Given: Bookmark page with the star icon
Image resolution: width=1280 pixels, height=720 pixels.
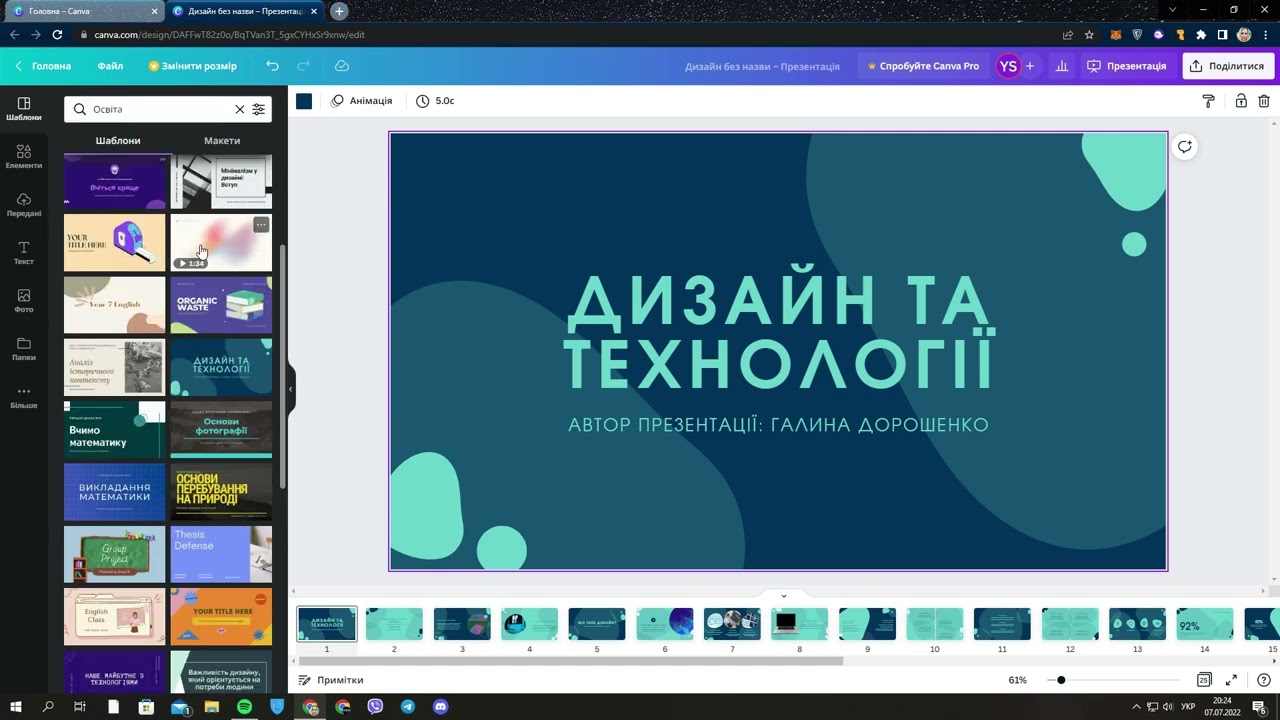Looking at the screenshot, I should pos(1089,34).
